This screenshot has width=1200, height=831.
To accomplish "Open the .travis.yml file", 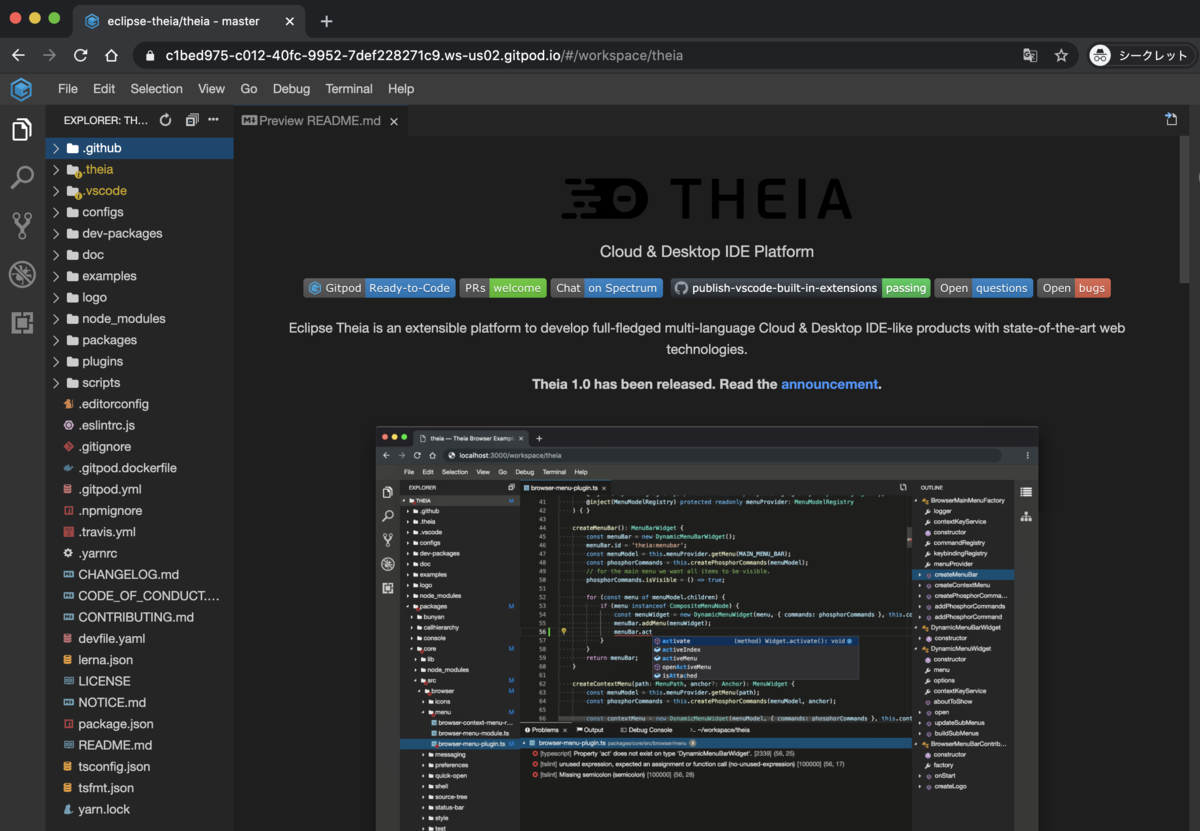I will click(139, 532).
